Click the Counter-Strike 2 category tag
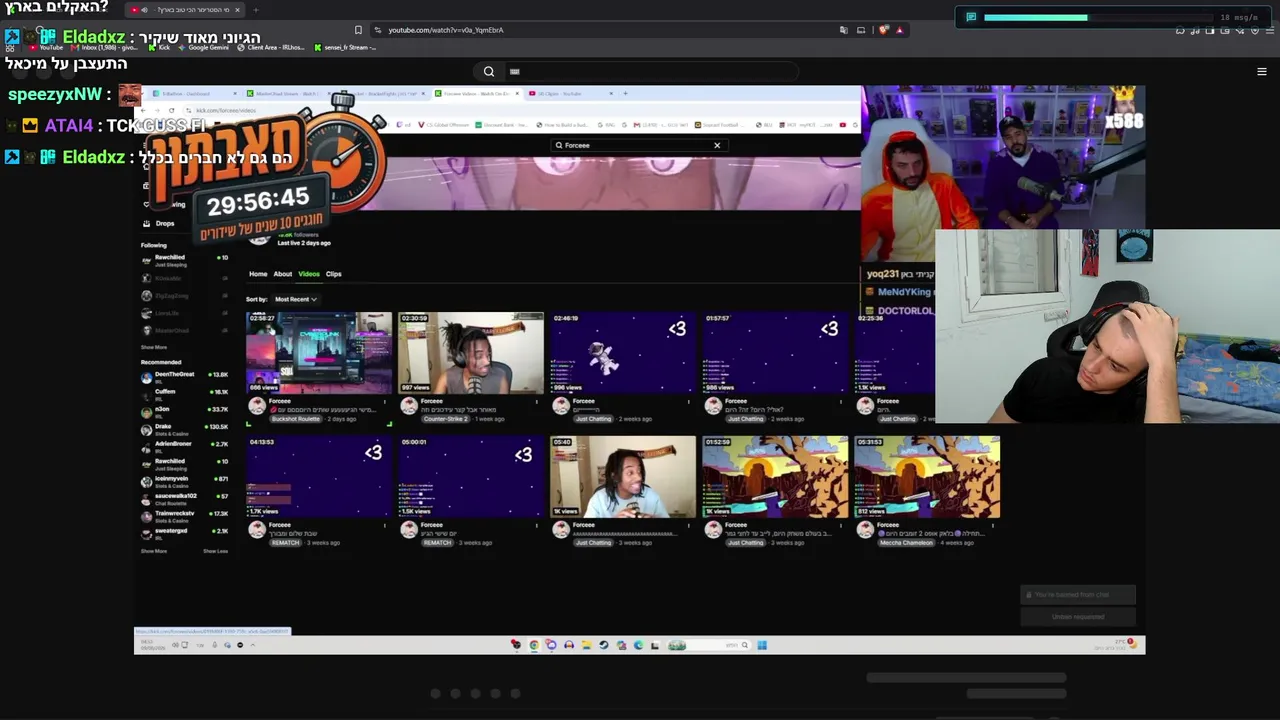Screen dimensions: 1280x720 click(x=444, y=419)
